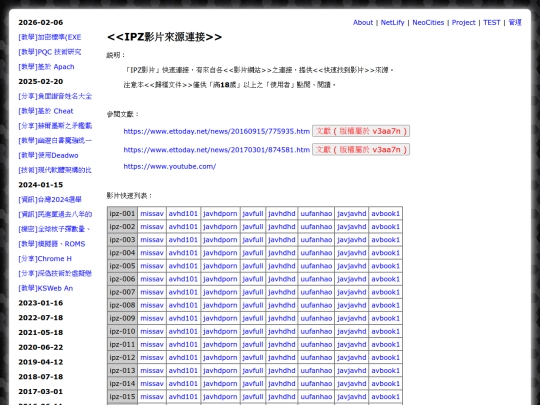
Task: Open the javhdporn link in row ipz-011
Action: pos(220,344)
